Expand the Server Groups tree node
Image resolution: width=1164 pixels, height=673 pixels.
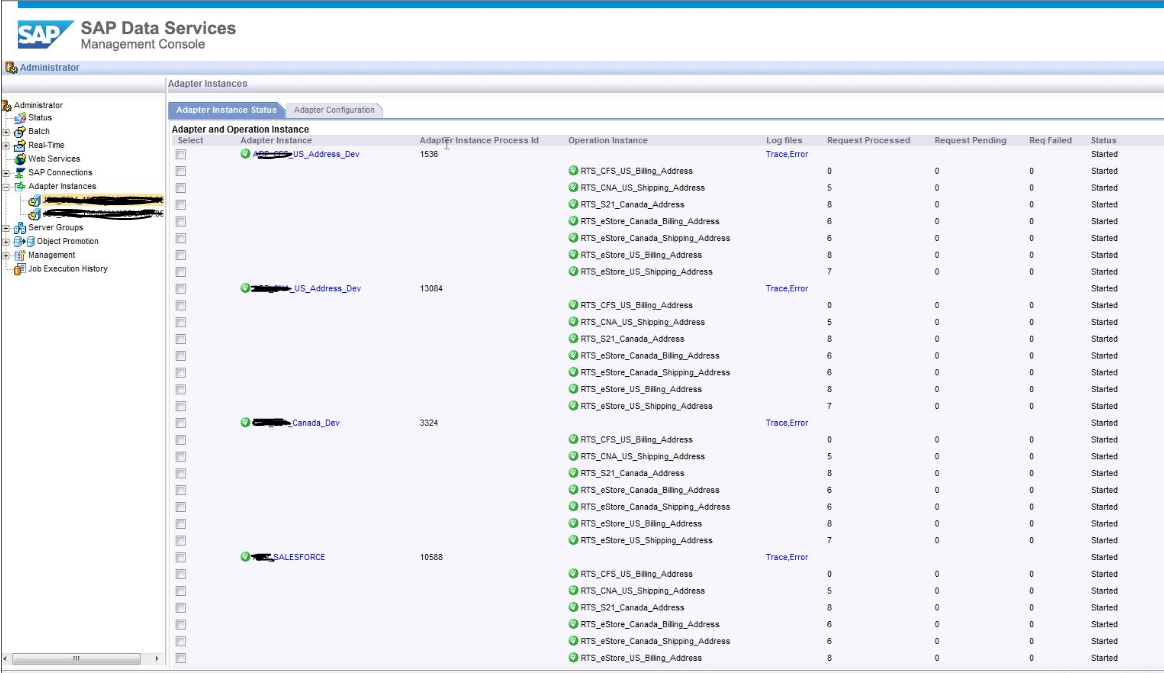tap(7, 229)
